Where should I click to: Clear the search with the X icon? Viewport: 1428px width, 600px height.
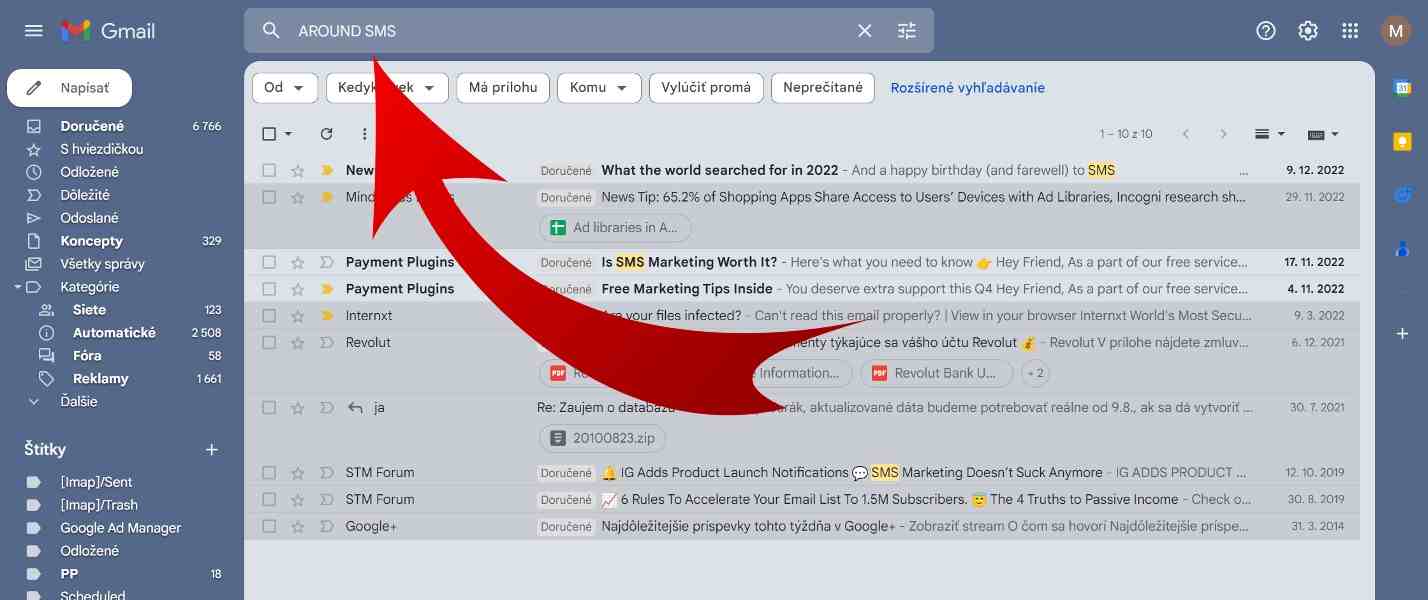pyautogui.click(x=865, y=31)
